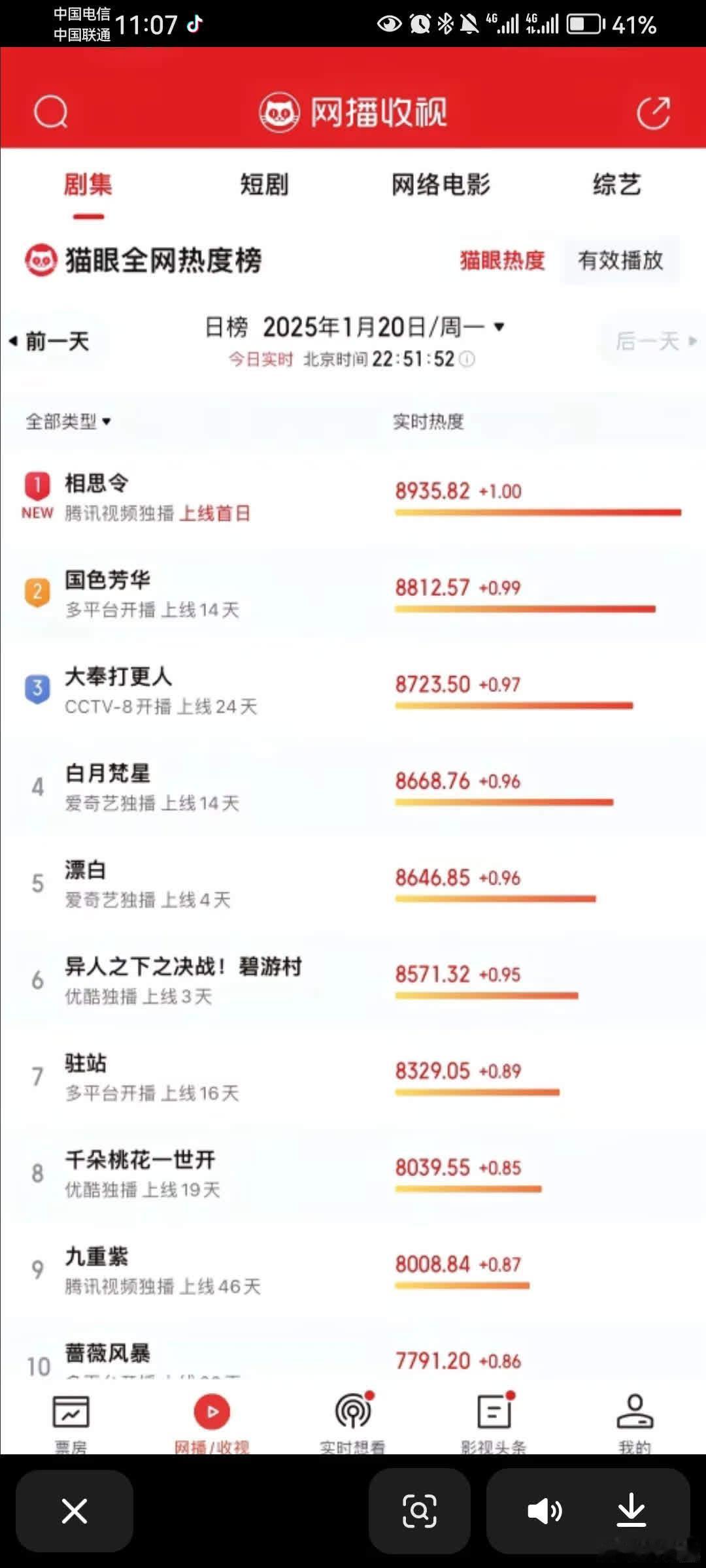Switch to the 网络电影 tab
706x1568 pixels.
click(441, 184)
